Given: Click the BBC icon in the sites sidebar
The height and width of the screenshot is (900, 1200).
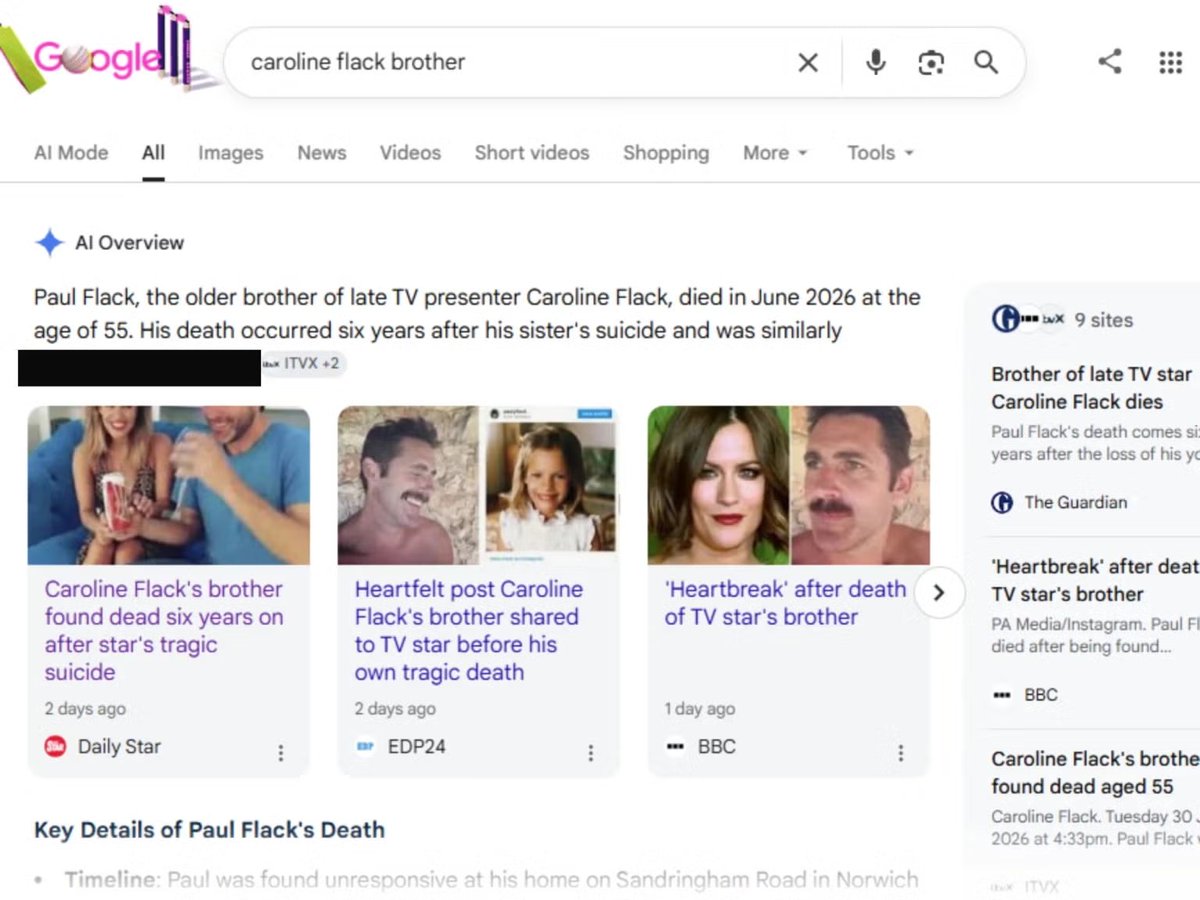Looking at the screenshot, I should pos(1002,695).
